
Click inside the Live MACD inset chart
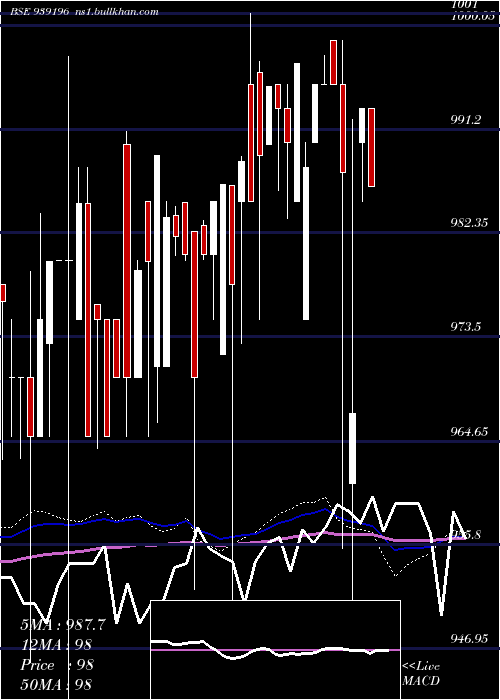[x=275, y=650]
